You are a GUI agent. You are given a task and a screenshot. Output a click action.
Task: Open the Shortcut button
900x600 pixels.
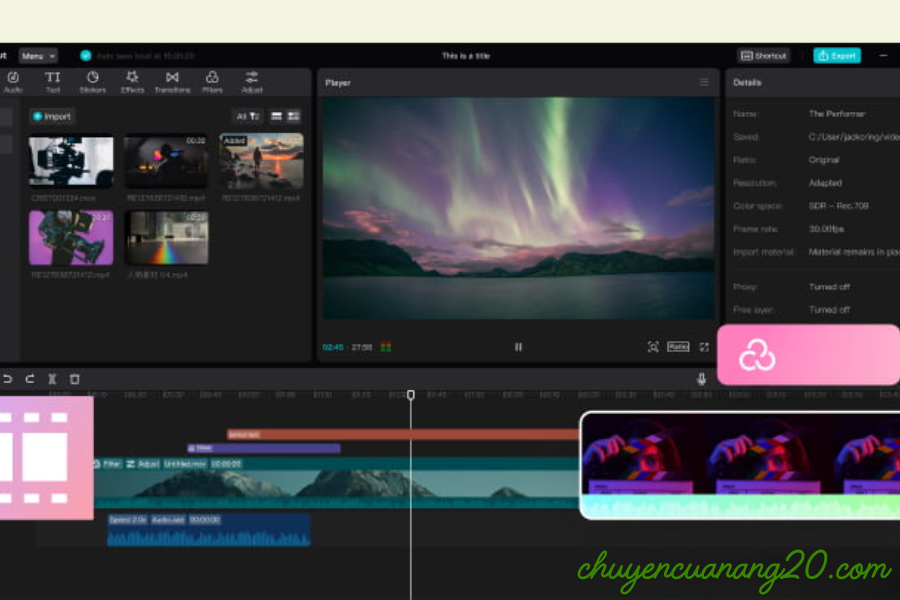(x=764, y=56)
